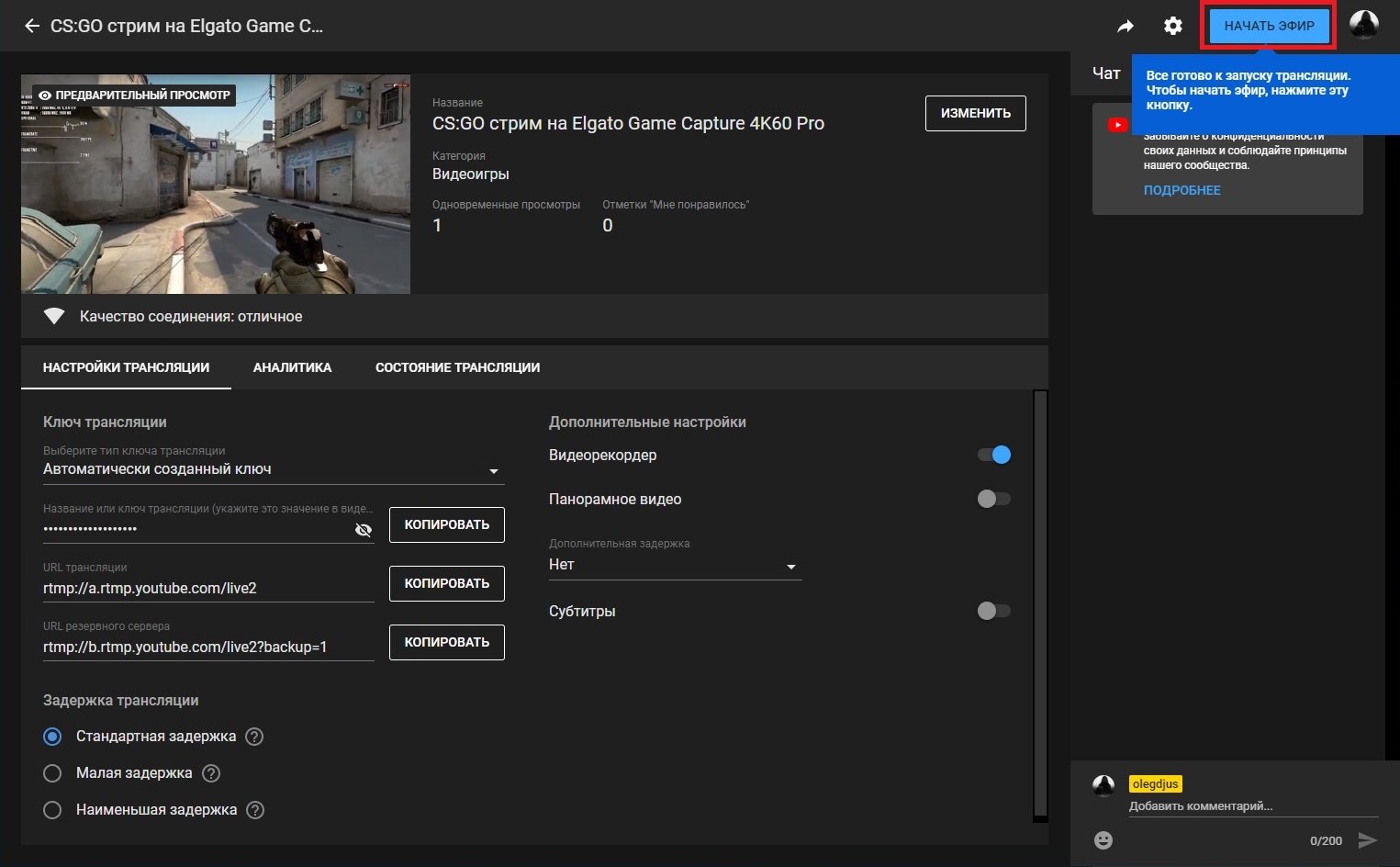The image size is (1400, 867).
Task: Expand the Дополнительная задержка dropdown
Action: coord(675,565)
